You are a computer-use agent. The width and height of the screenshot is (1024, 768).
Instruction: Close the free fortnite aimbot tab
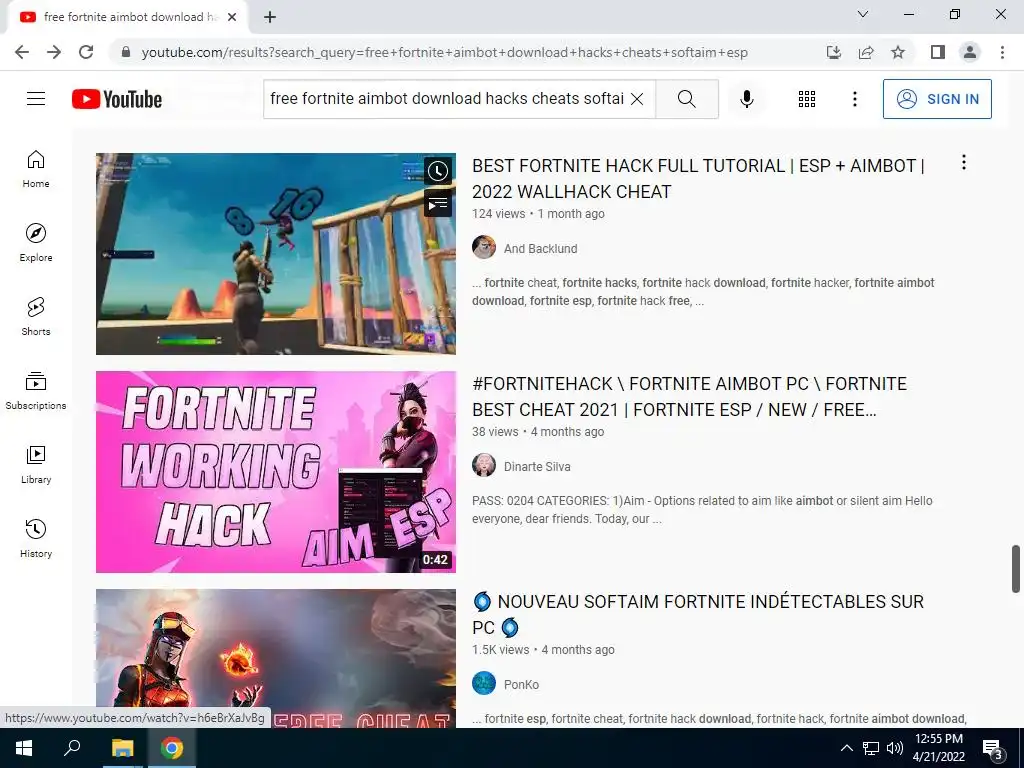pyautogui.click(x=232, y=18)
